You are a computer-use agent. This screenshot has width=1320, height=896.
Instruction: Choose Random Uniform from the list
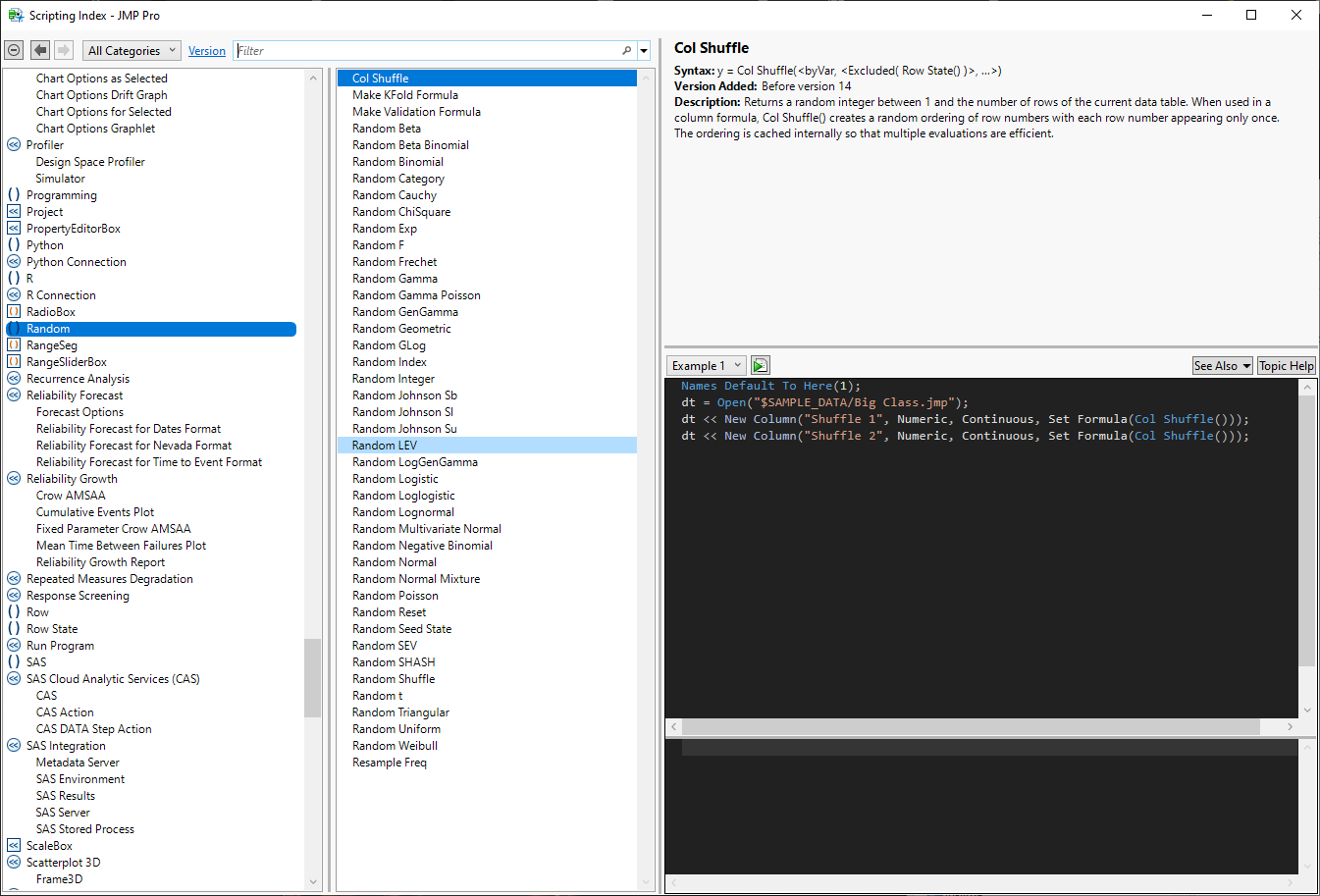click(x=396, y=729)
